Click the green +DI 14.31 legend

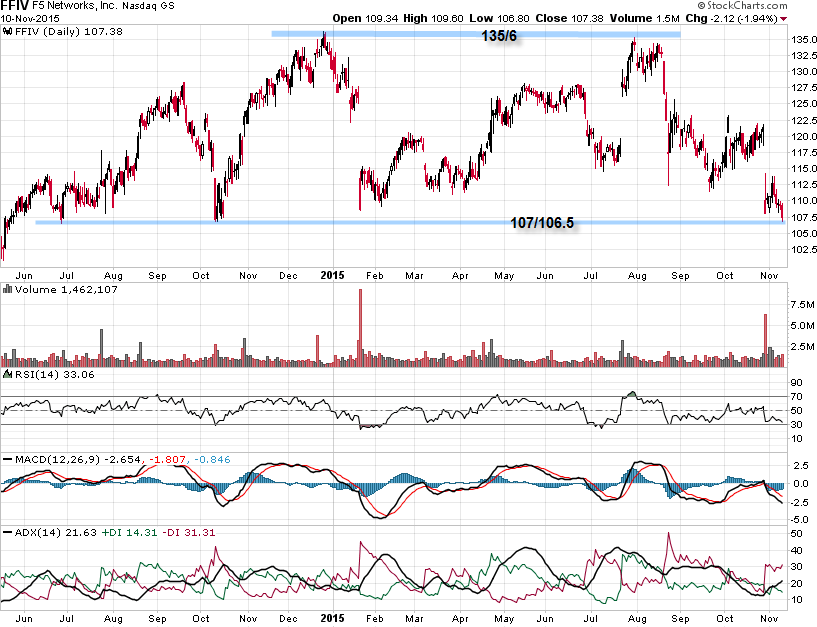coord(129,532)
